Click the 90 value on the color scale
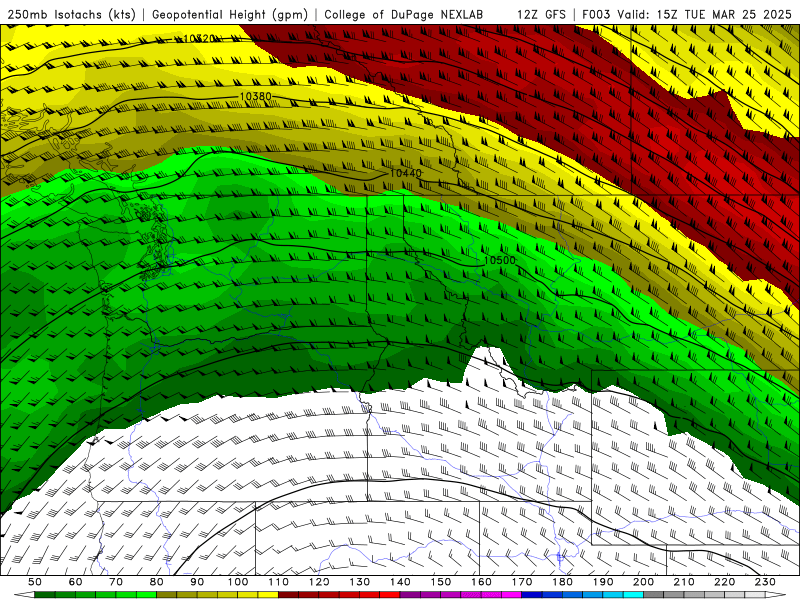 coord(197,582)
